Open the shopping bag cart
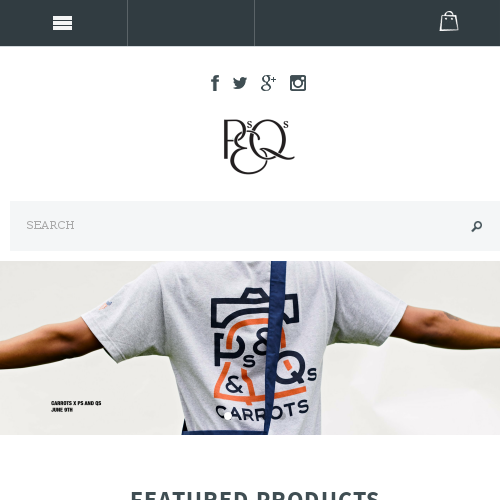Viewport: 500px width, 500px height. tap(449, 21)
